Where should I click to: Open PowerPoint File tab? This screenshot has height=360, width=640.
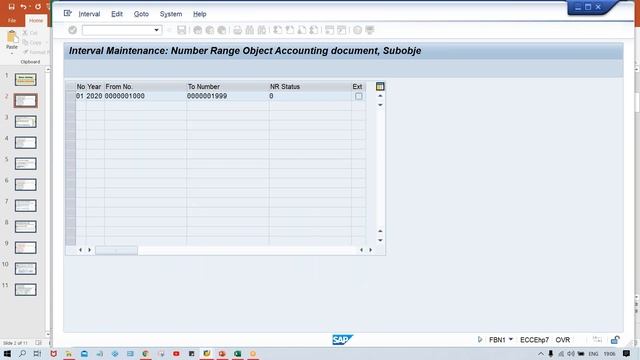pos(12,20)
